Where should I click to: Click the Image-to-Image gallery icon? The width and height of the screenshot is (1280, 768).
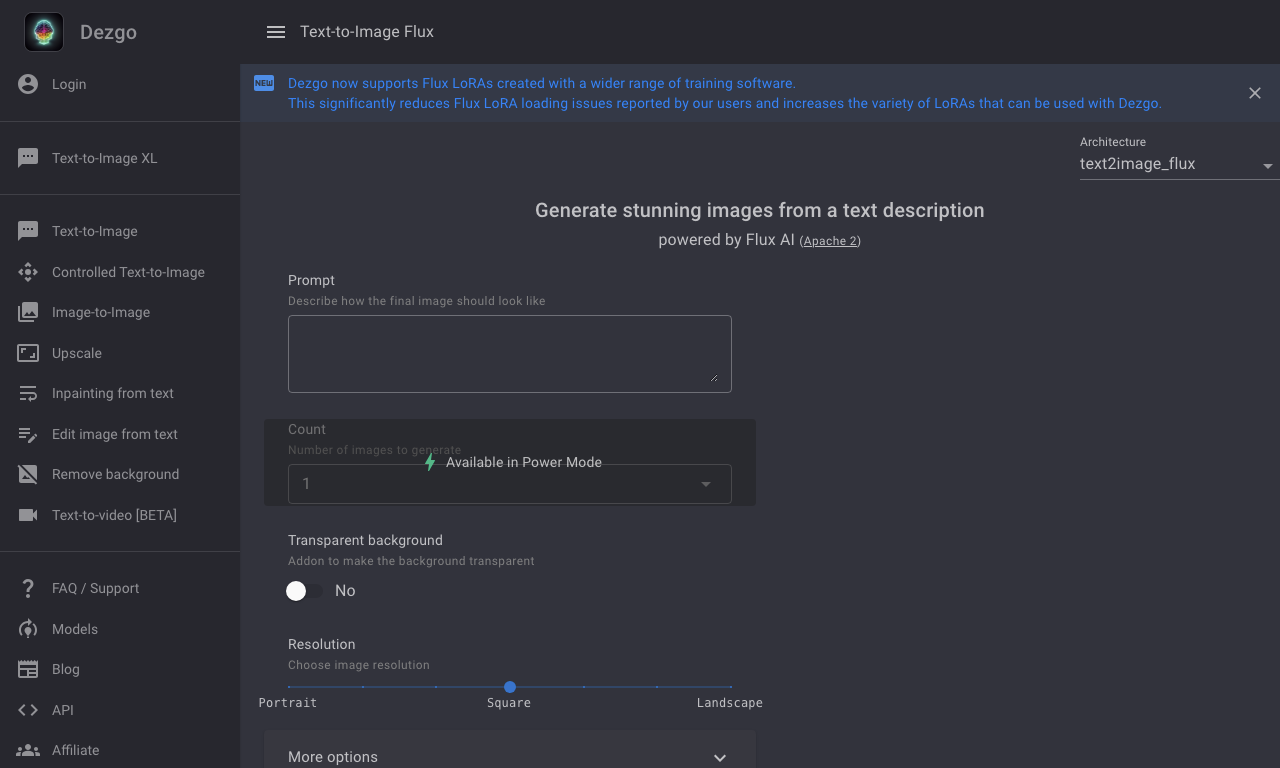pos(28,312)
